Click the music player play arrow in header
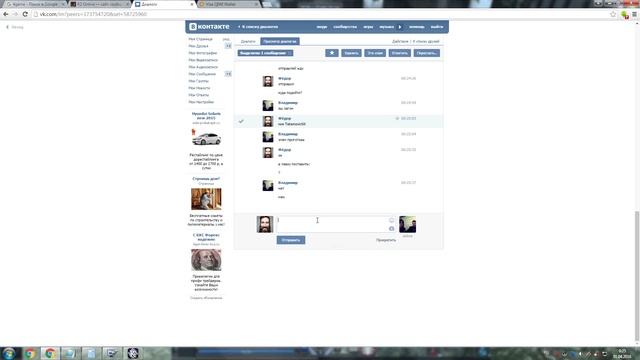The width and height of the screenshot is (640, 360). tap(400, 27)
